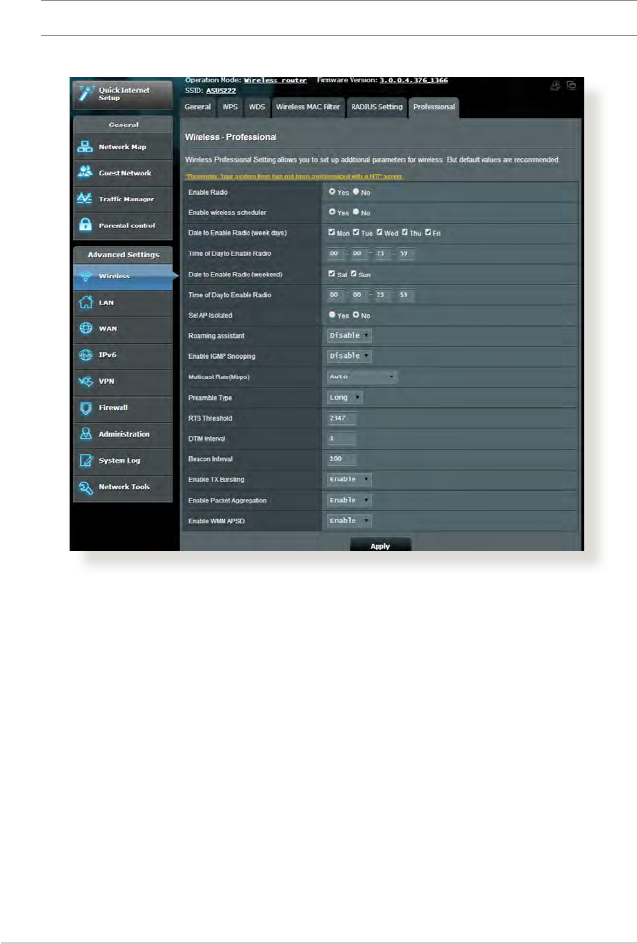Image resolution: width=637 pixels, height=944 pixels.
Task: Switch to the WPS tab
Action: coord(230,107)
